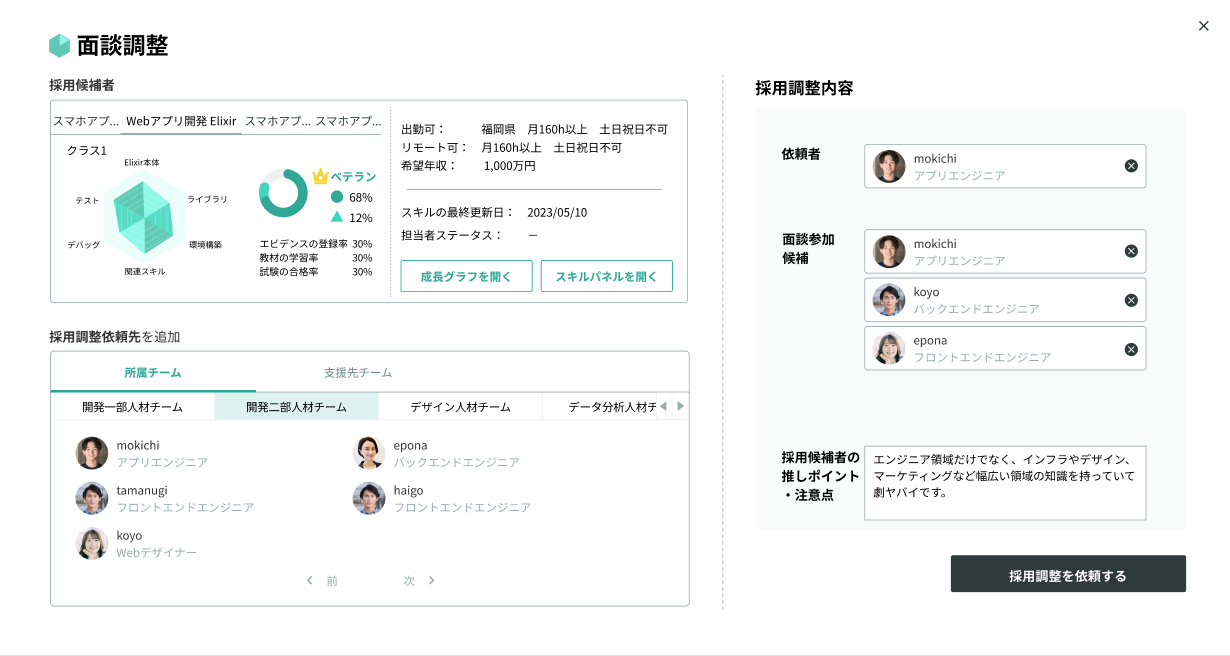Remove mokichi from 面談参加候補 list
The image size is (1230, 656).
[x=1131, y=251]
